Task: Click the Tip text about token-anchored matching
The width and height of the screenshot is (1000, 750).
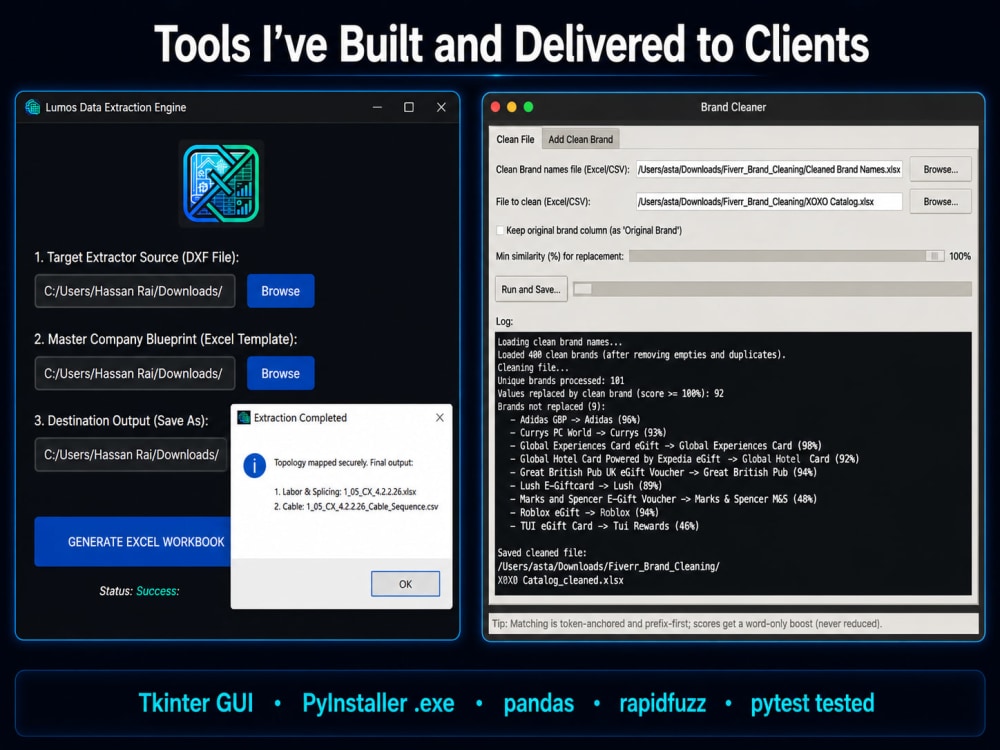Action: click(687, 624)
